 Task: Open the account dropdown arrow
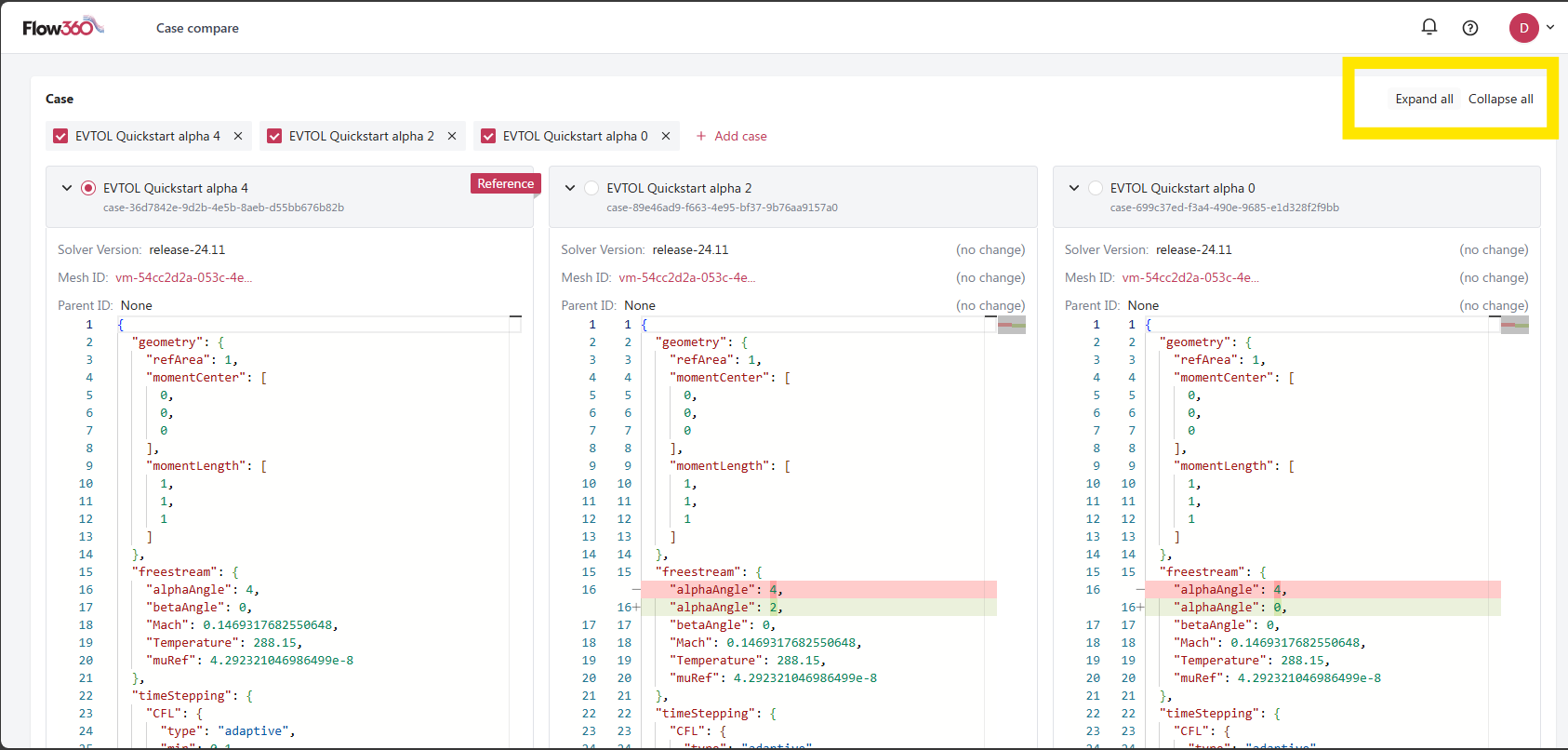pyautogui.click(x=1550, y=28)
